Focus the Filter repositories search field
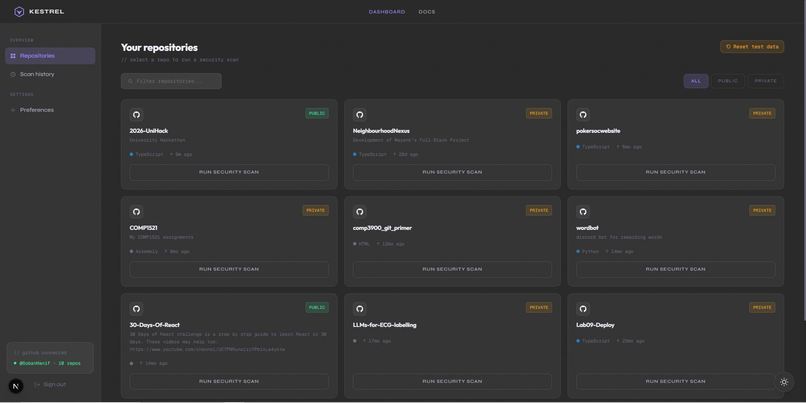The image size is (806, 403). click(171, 81)
